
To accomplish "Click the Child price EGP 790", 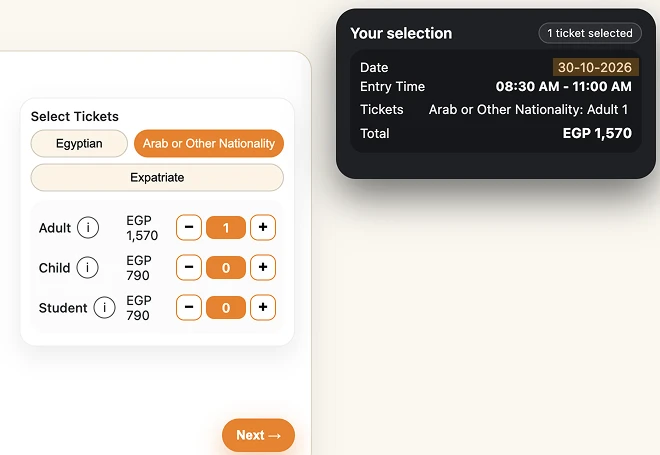I will click(139, 268).
